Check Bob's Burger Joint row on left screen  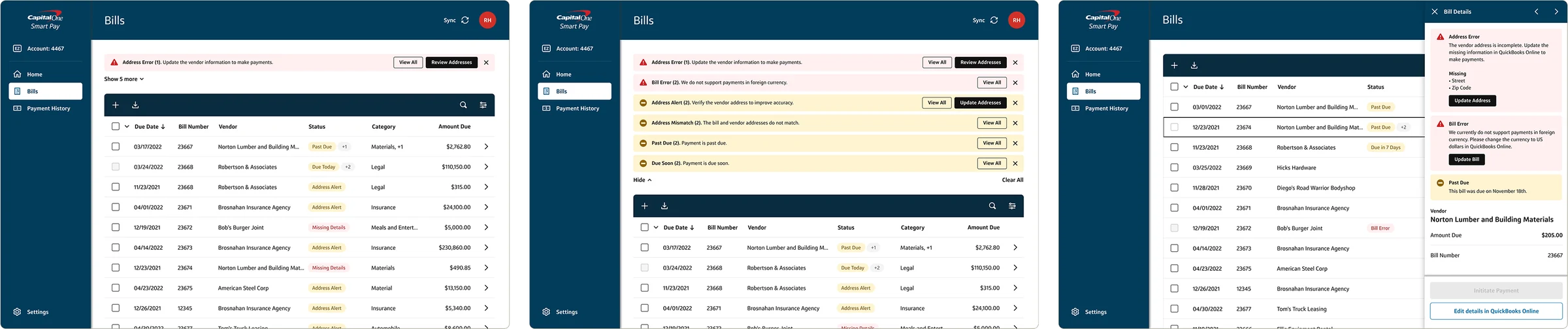116,228
